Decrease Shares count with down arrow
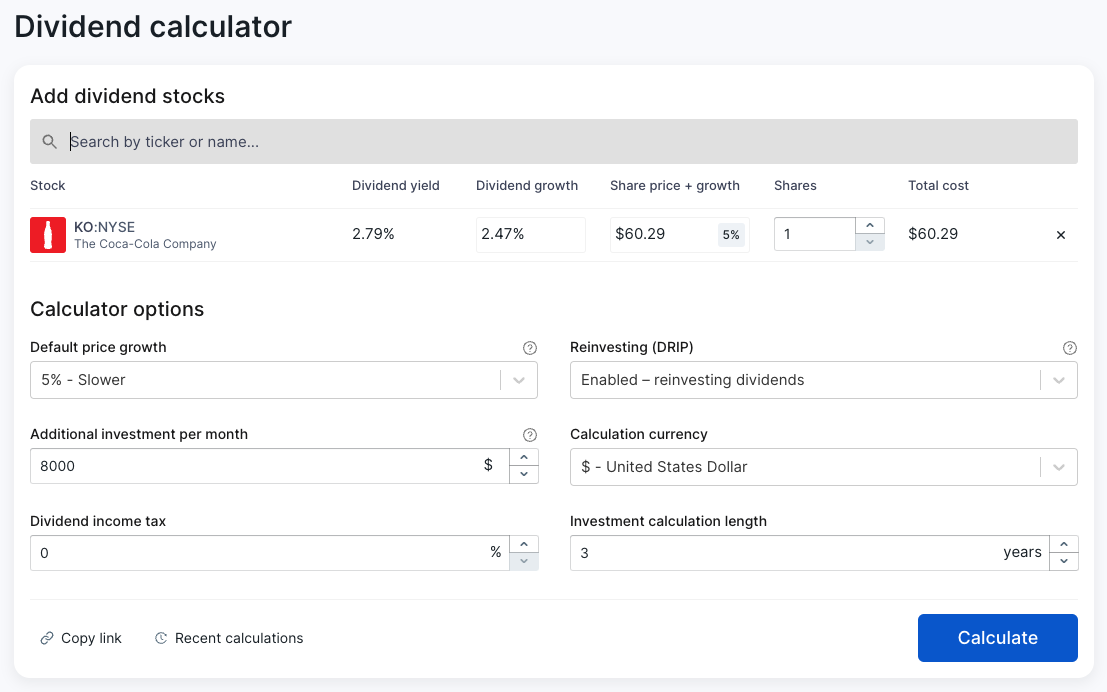Screen dimensions: 1107x692 coord(870,242)
